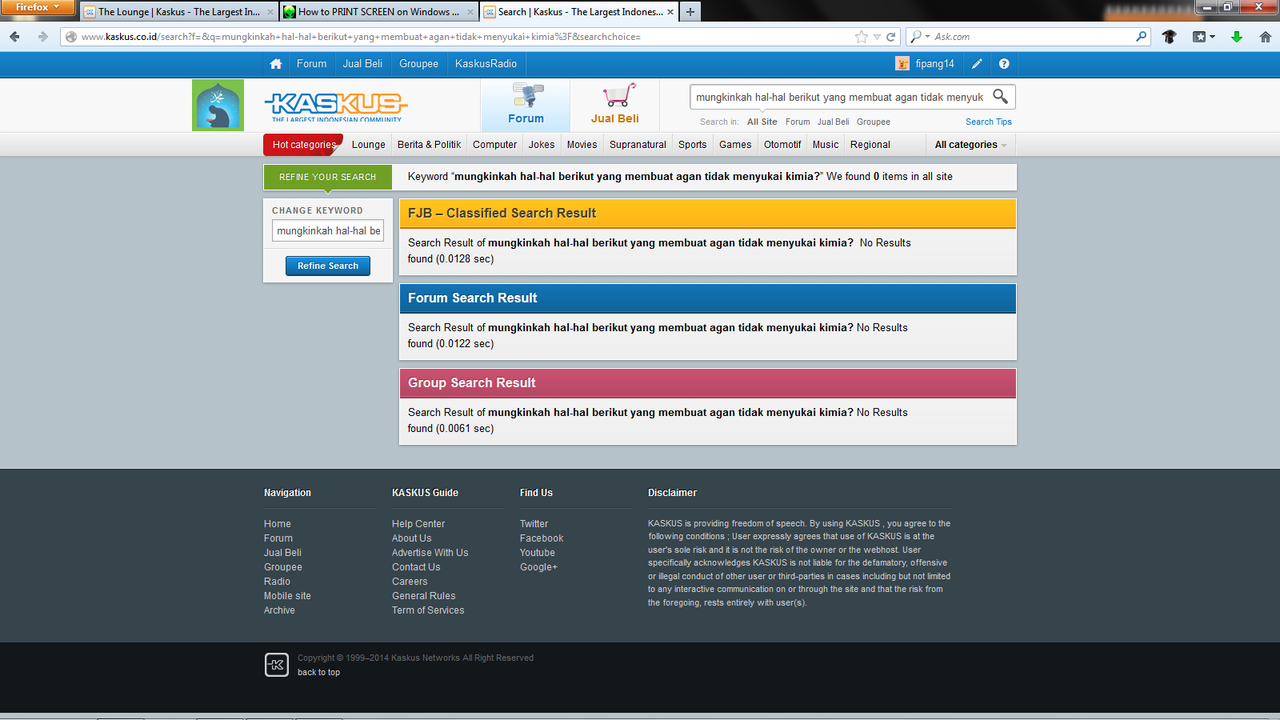Open the fipang14 user profile link

point(935,64)
